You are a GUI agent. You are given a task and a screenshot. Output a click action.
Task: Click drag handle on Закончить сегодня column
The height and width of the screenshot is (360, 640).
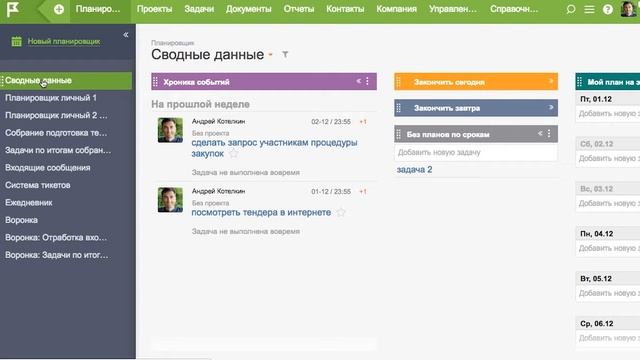pyautogui.click(x=399, y=82)
